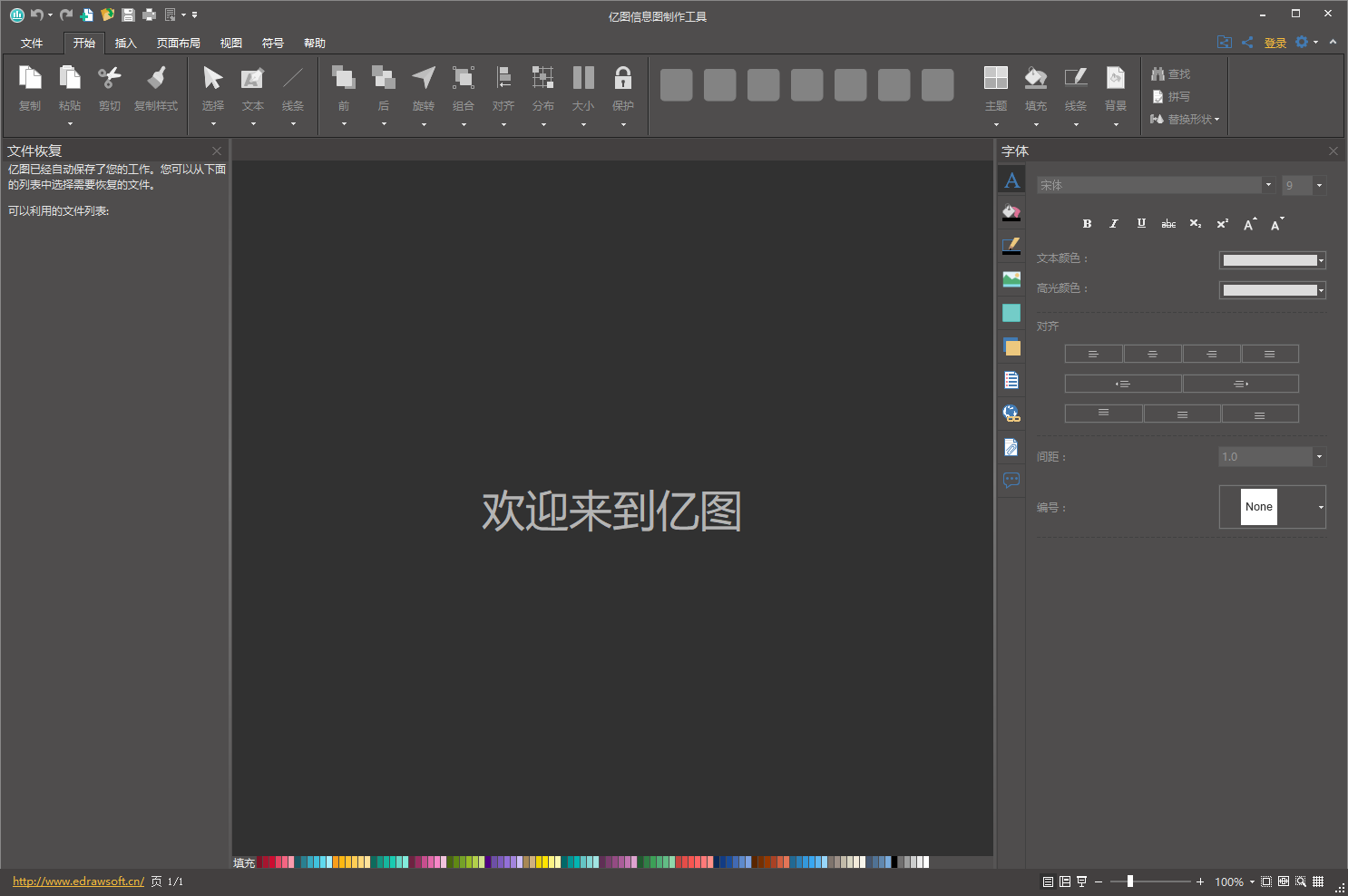Print using the printer icon in title bar
The height and width of the screenshot is (896, 1348).
[x=149, y=15]
